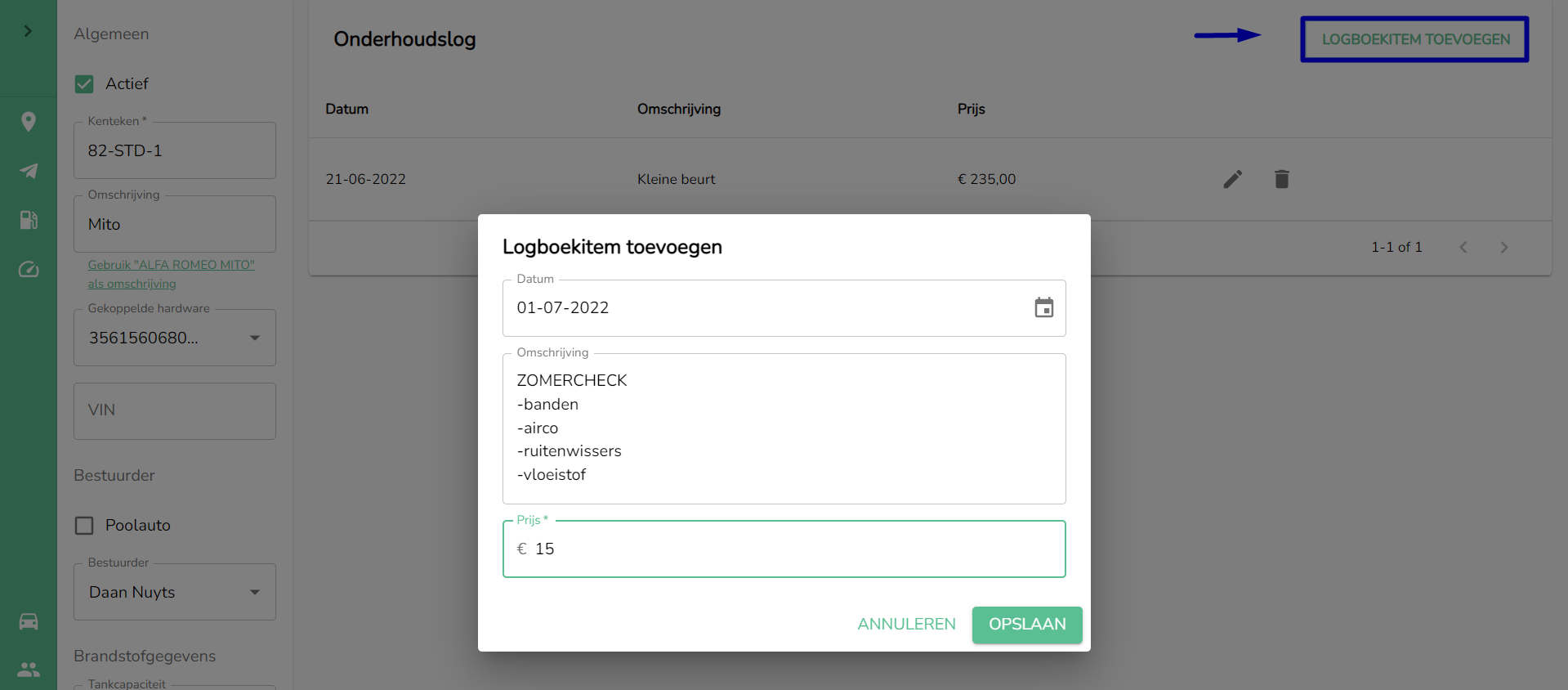Go to next page of log entries
1568x690 pixels.
tap(1503, 247)
